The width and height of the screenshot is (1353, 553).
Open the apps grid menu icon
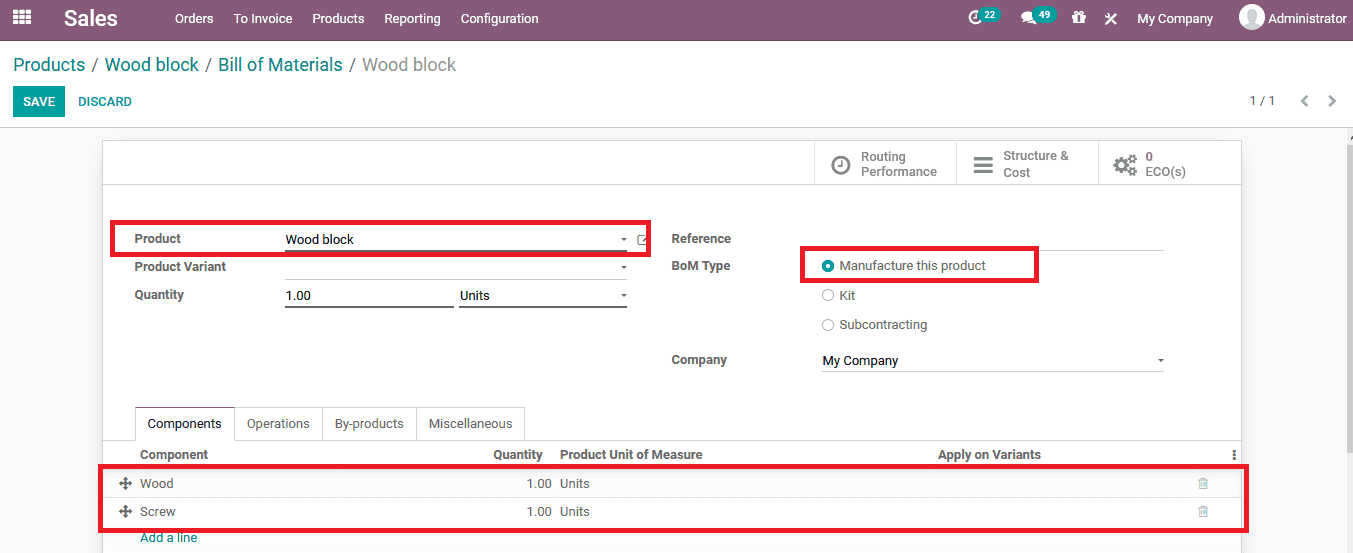point(21,17)
